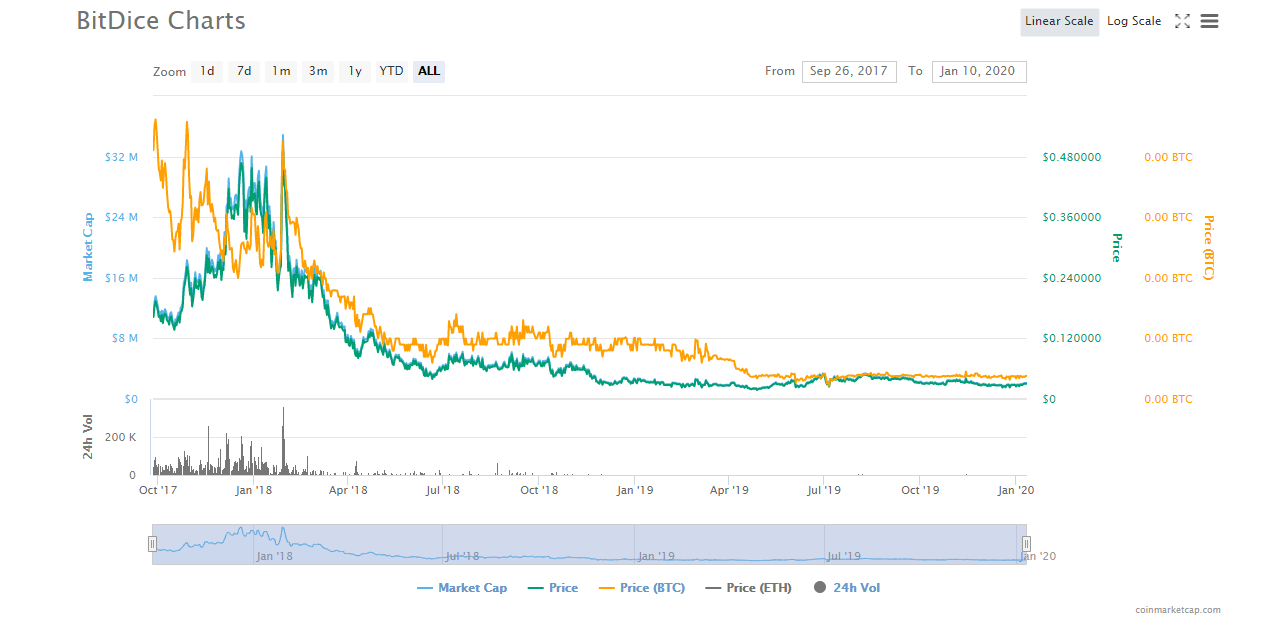Select the 3m zoom range
1264x641 pixels.
318,71
